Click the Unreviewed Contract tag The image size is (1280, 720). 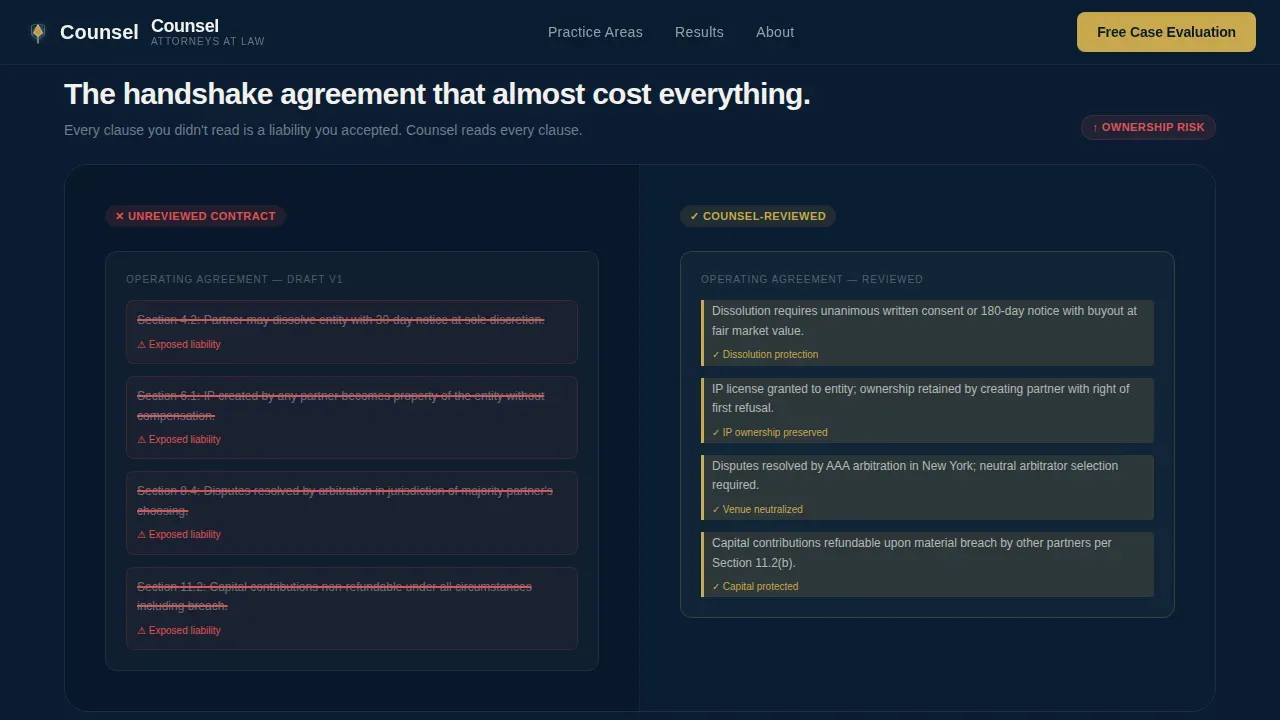[195, 216]
